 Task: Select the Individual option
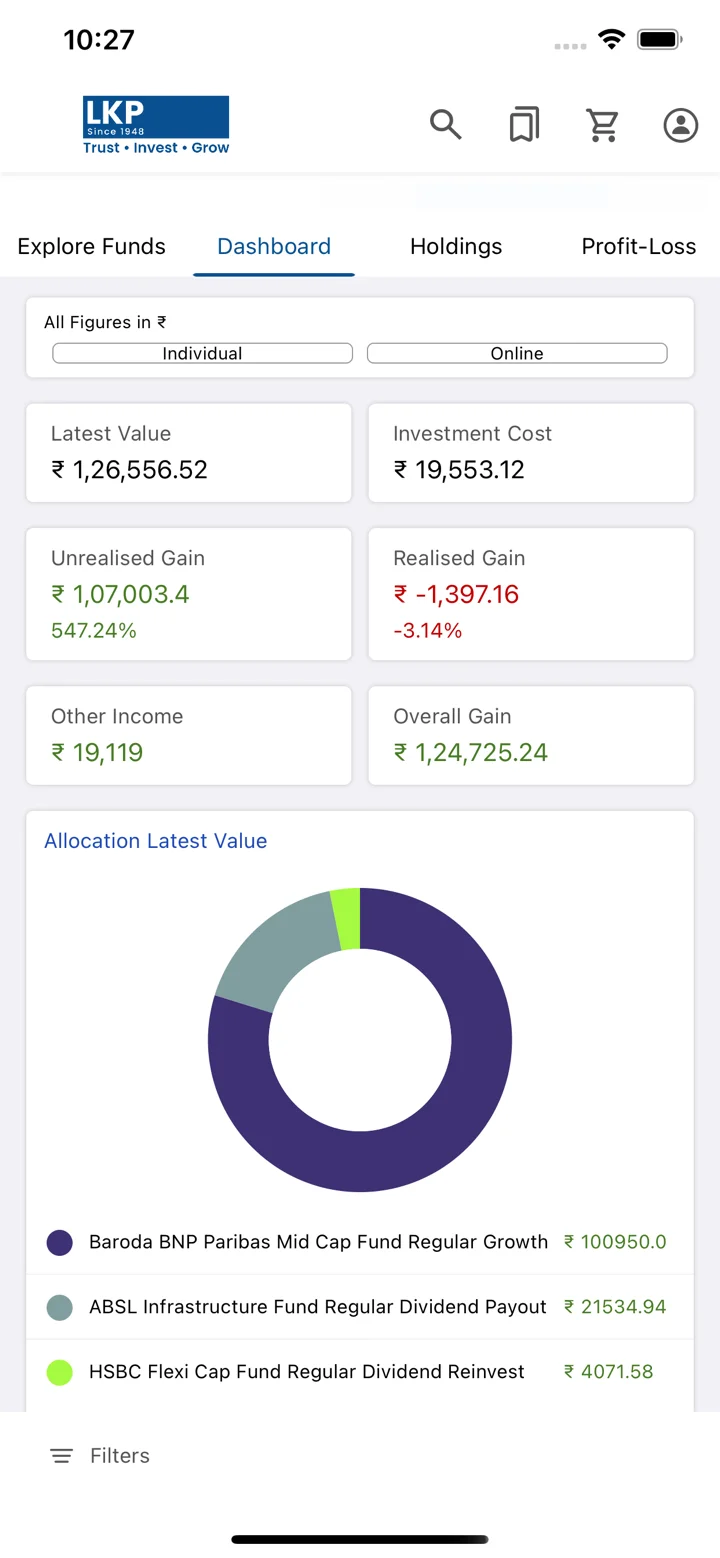coord(202,353)
